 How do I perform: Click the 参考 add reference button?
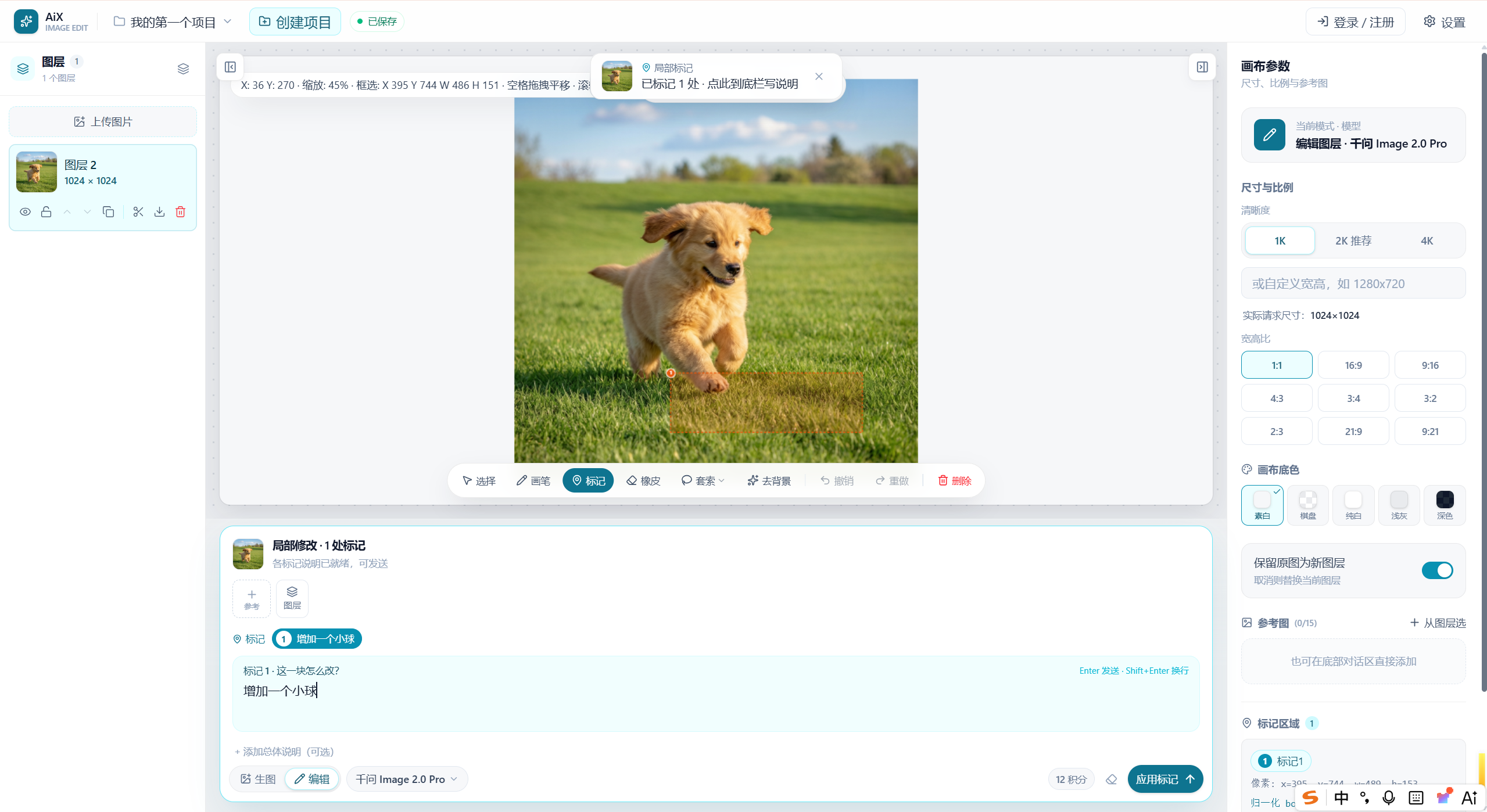[252, 599]
